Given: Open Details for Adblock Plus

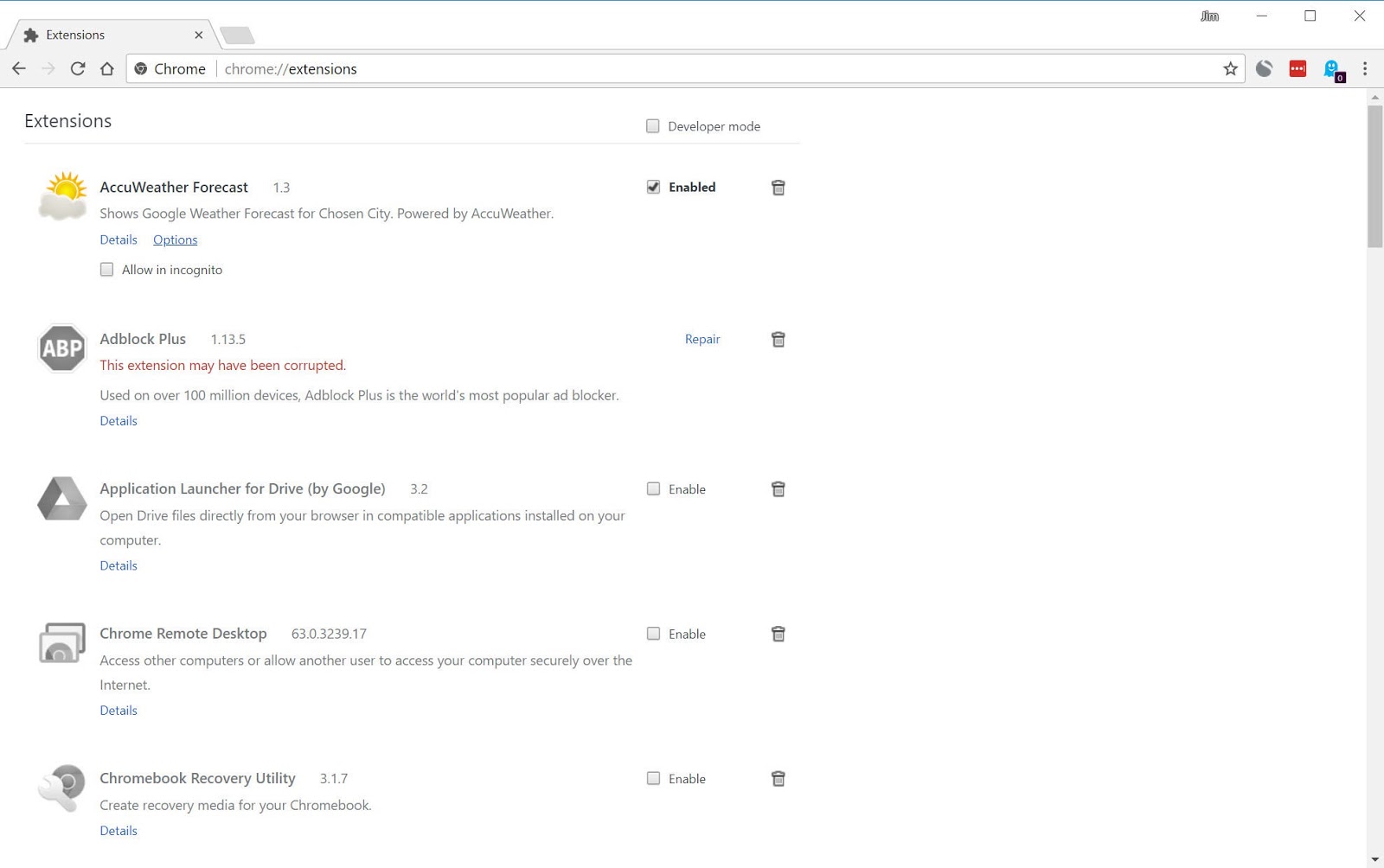Looking at the screenshot, I should (119, 420).
